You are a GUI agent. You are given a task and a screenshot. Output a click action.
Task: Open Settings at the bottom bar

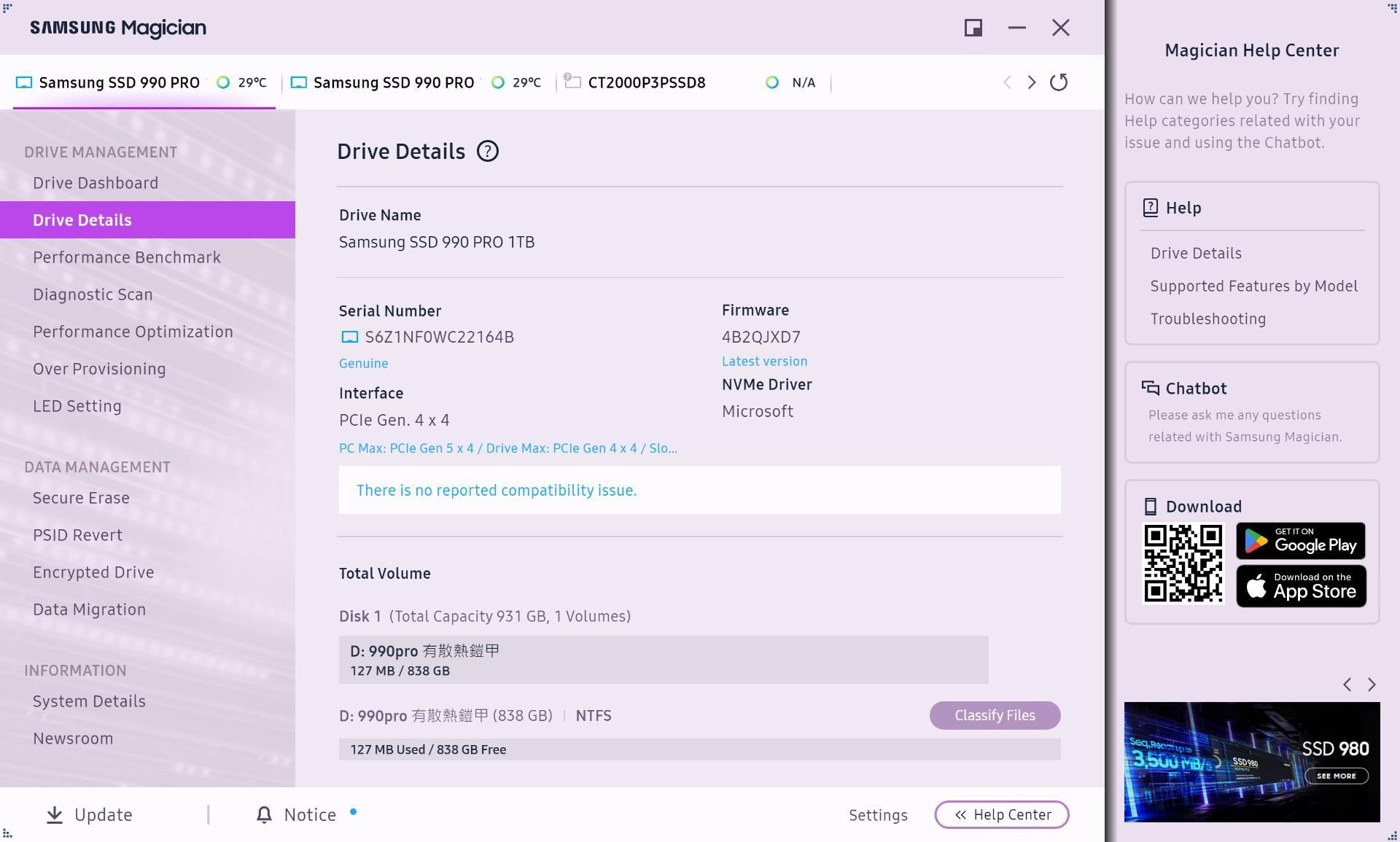pos(878,815)
